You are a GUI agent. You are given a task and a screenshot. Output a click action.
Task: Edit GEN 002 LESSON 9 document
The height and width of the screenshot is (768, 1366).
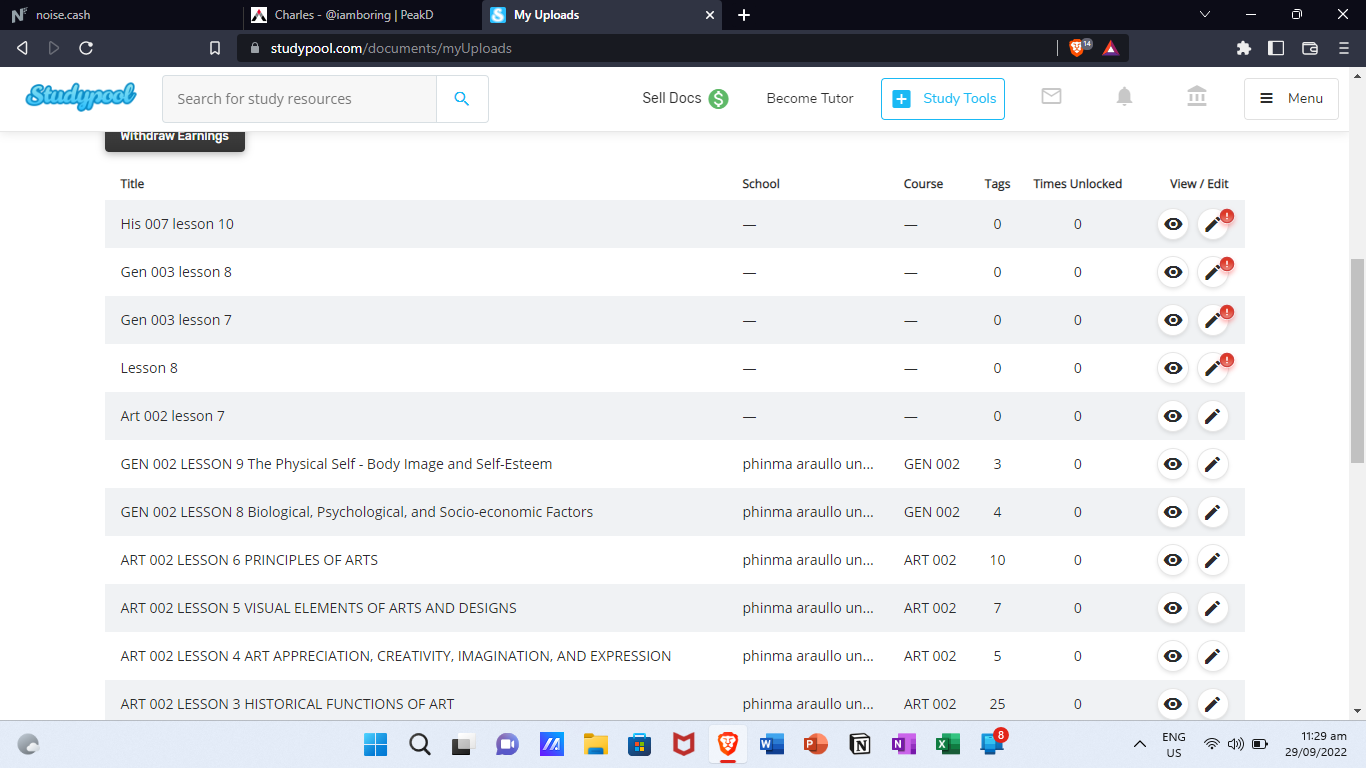(1213, 464)
